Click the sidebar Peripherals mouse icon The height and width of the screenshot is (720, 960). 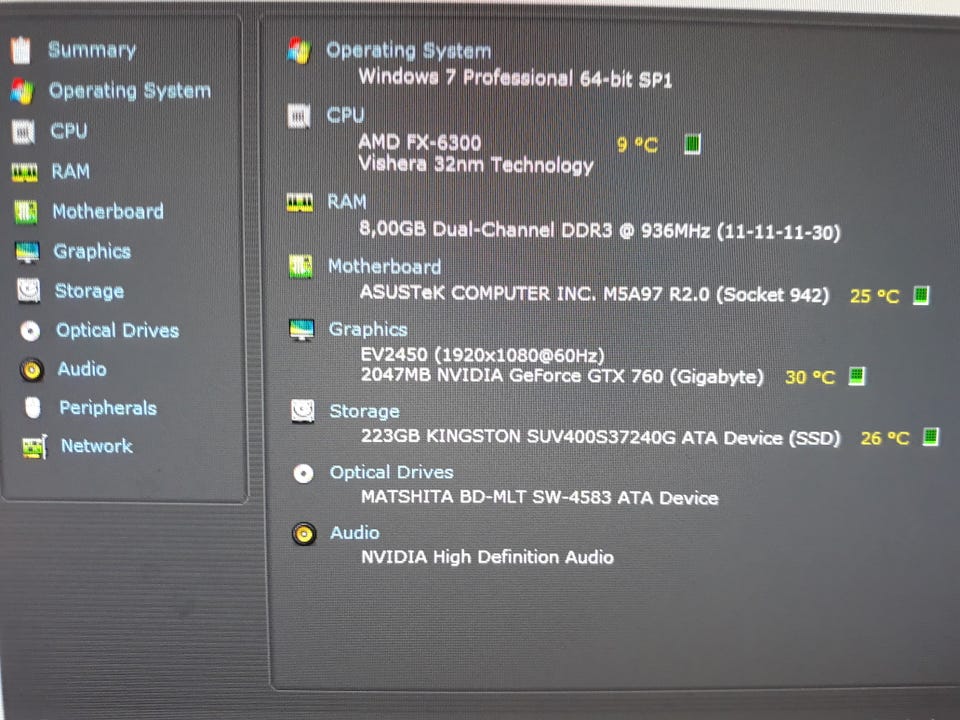pyautogui.click(x=33, y=408)
